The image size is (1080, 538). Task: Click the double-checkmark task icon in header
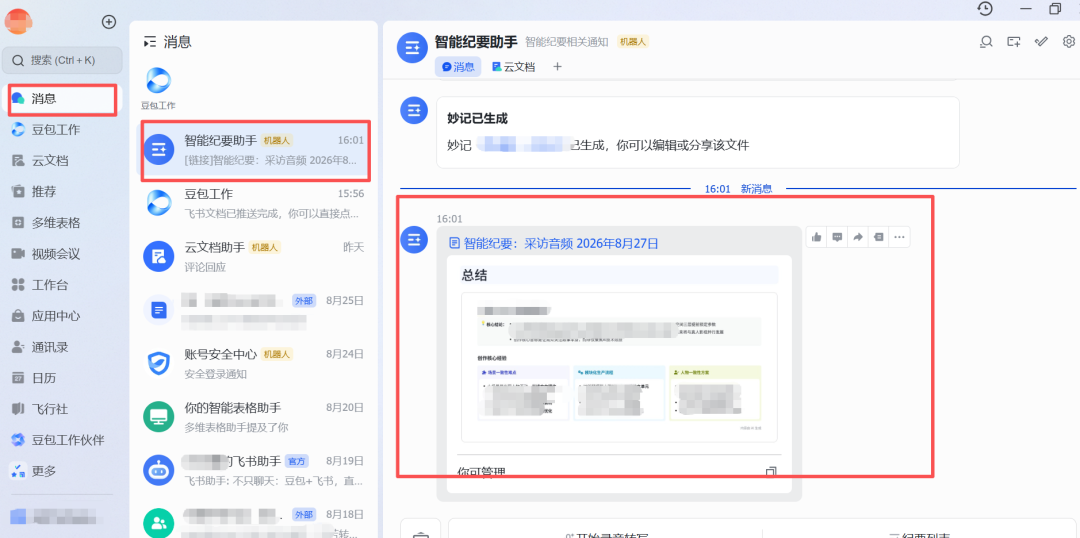click(1041, 42)
